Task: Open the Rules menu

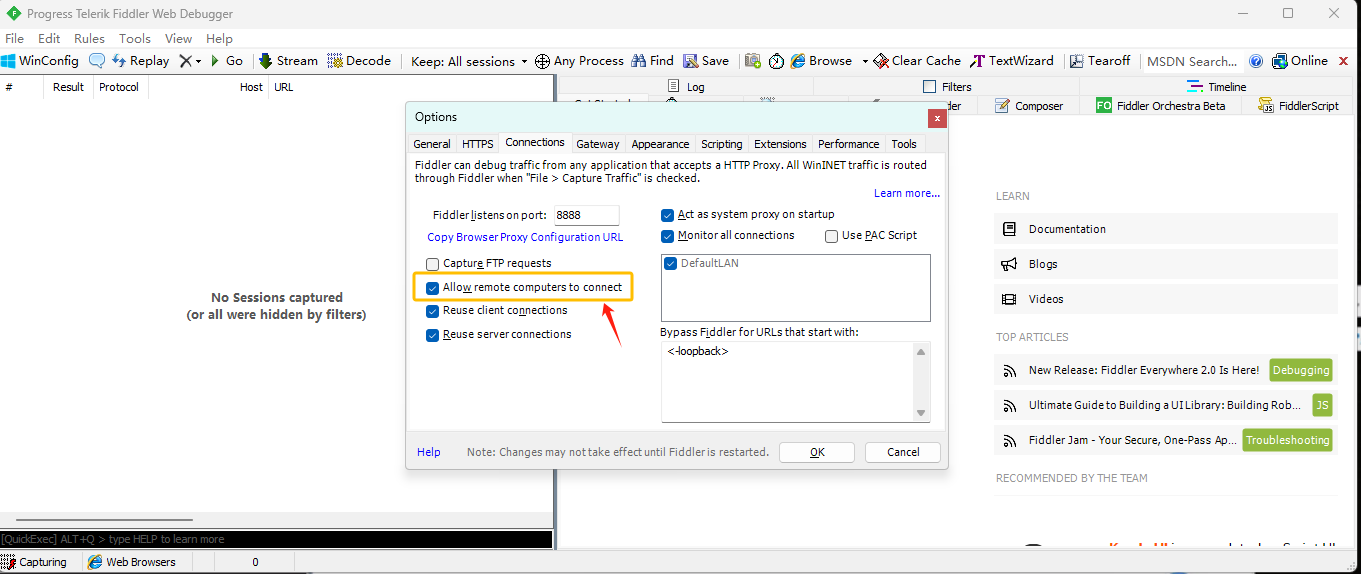Action: 89,39
